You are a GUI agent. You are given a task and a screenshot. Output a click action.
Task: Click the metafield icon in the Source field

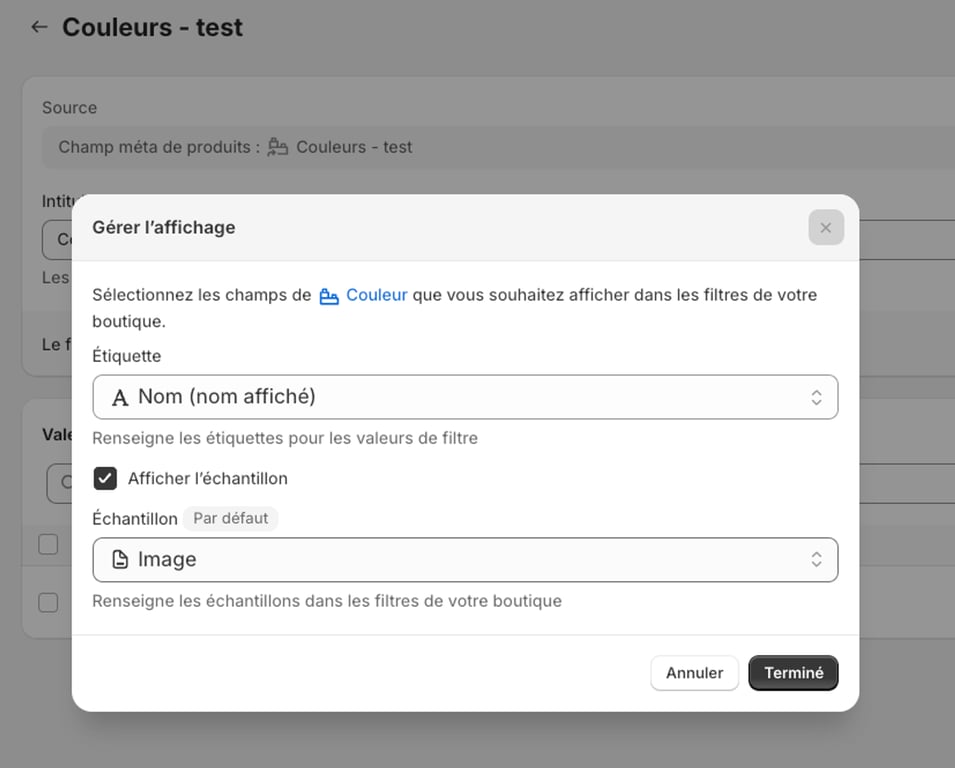(277, 147)
